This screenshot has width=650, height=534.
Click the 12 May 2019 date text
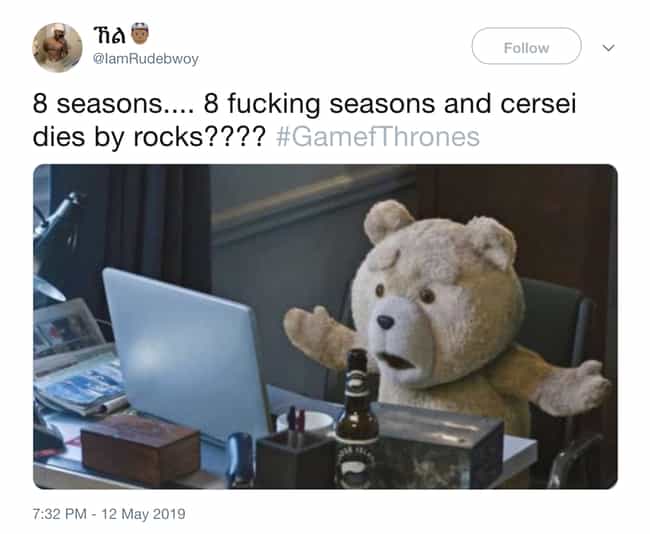pos(143,514)
